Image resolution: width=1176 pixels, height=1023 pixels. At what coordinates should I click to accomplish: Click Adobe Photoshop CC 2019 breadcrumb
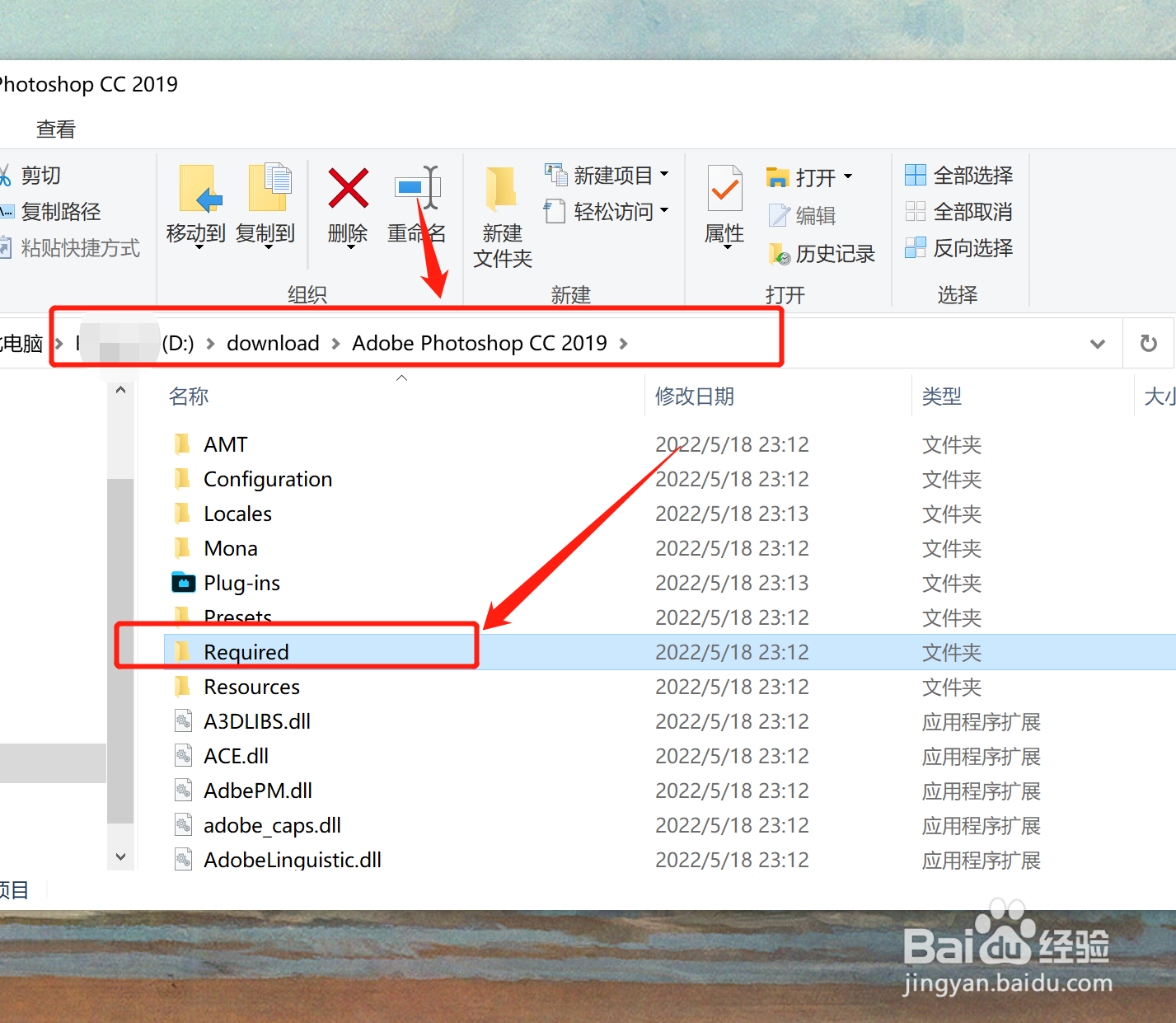point(480,343)
